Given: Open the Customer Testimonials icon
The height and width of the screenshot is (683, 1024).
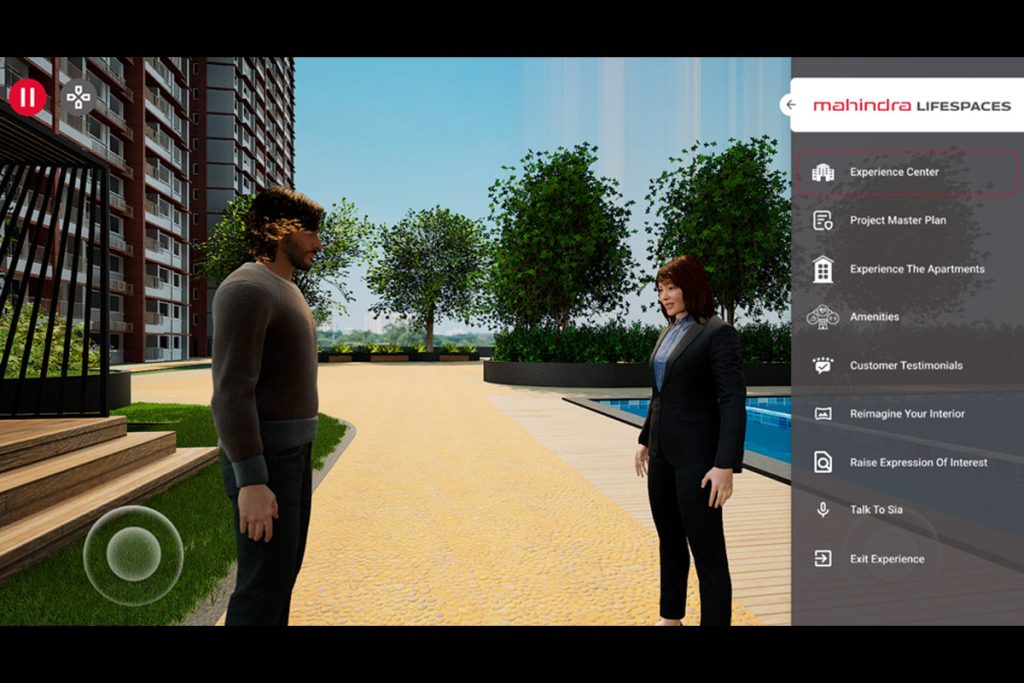Looking at the screenshot, I should click(x=823, y=365).
